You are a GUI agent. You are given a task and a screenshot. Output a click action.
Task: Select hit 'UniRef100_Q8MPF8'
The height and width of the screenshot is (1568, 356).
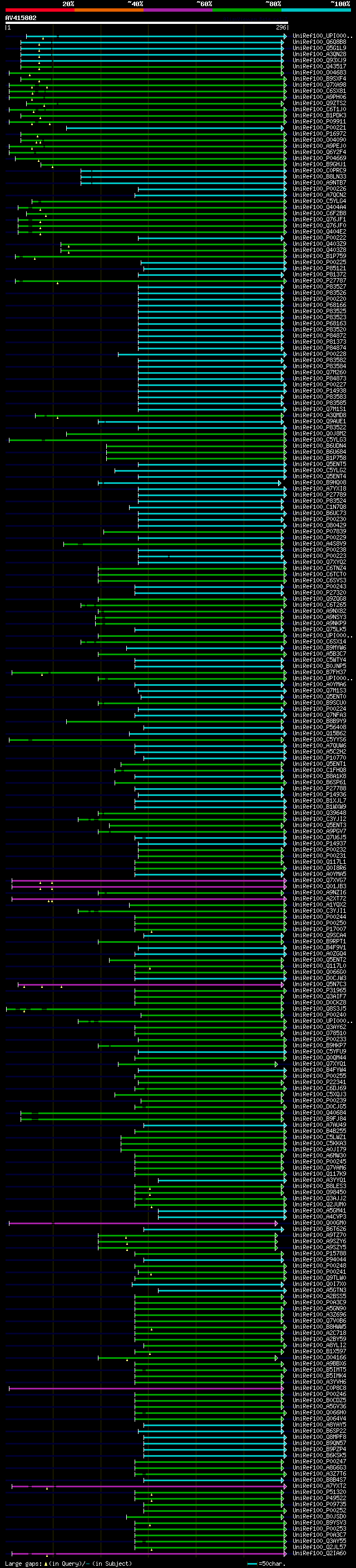(319, 1437)
